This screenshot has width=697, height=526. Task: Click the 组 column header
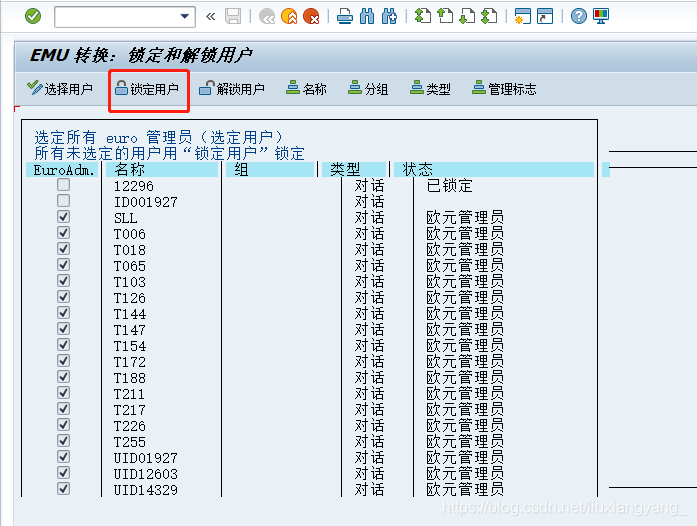pyautogui.click(x=270, y=169)
